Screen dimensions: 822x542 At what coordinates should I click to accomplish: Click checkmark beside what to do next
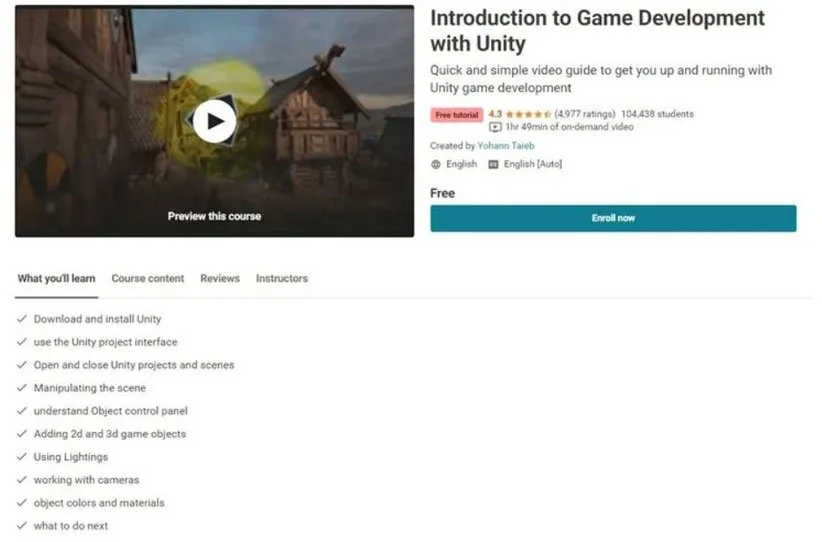click(22, 526)
